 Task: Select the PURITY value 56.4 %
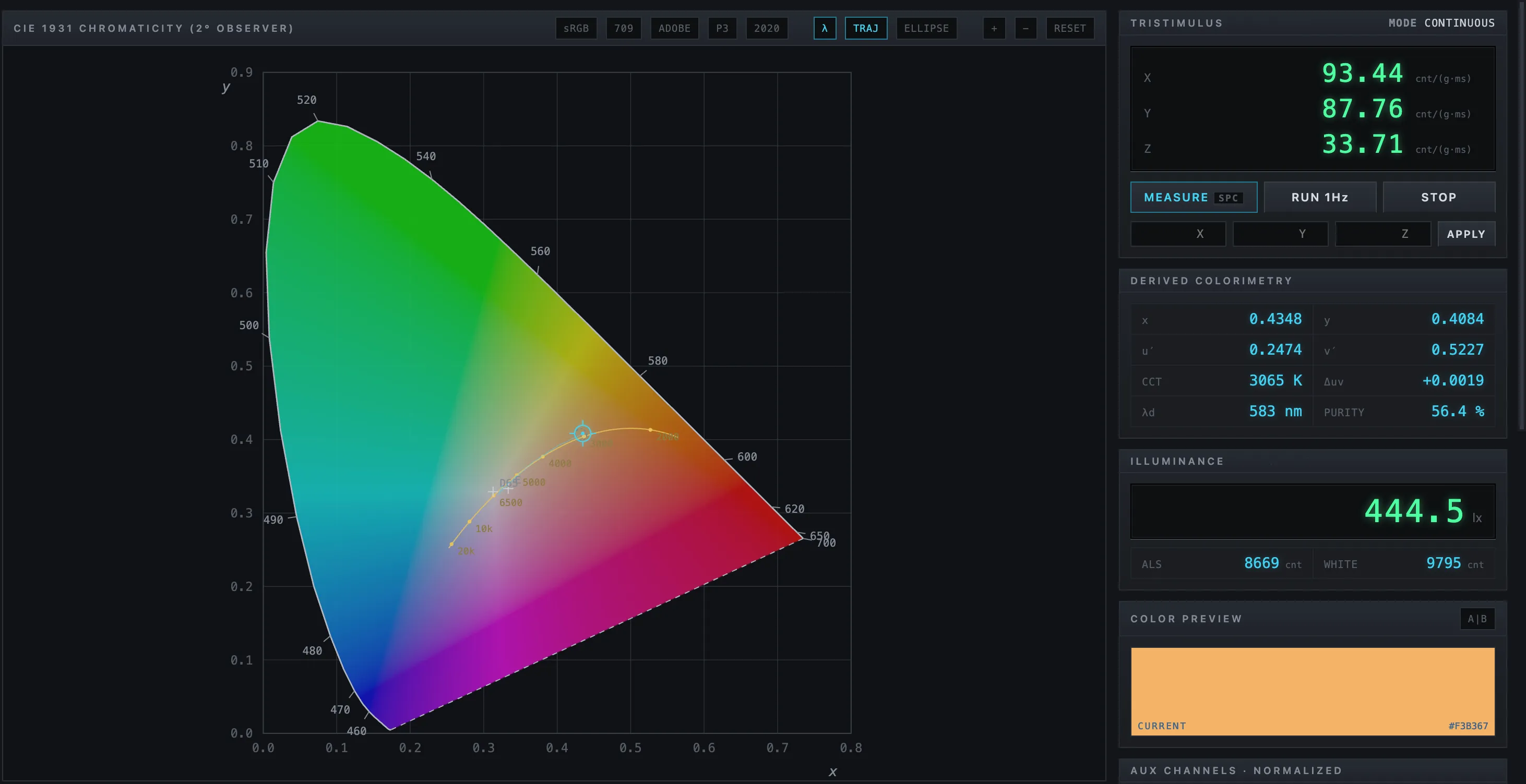click(x=1457, y=412)
